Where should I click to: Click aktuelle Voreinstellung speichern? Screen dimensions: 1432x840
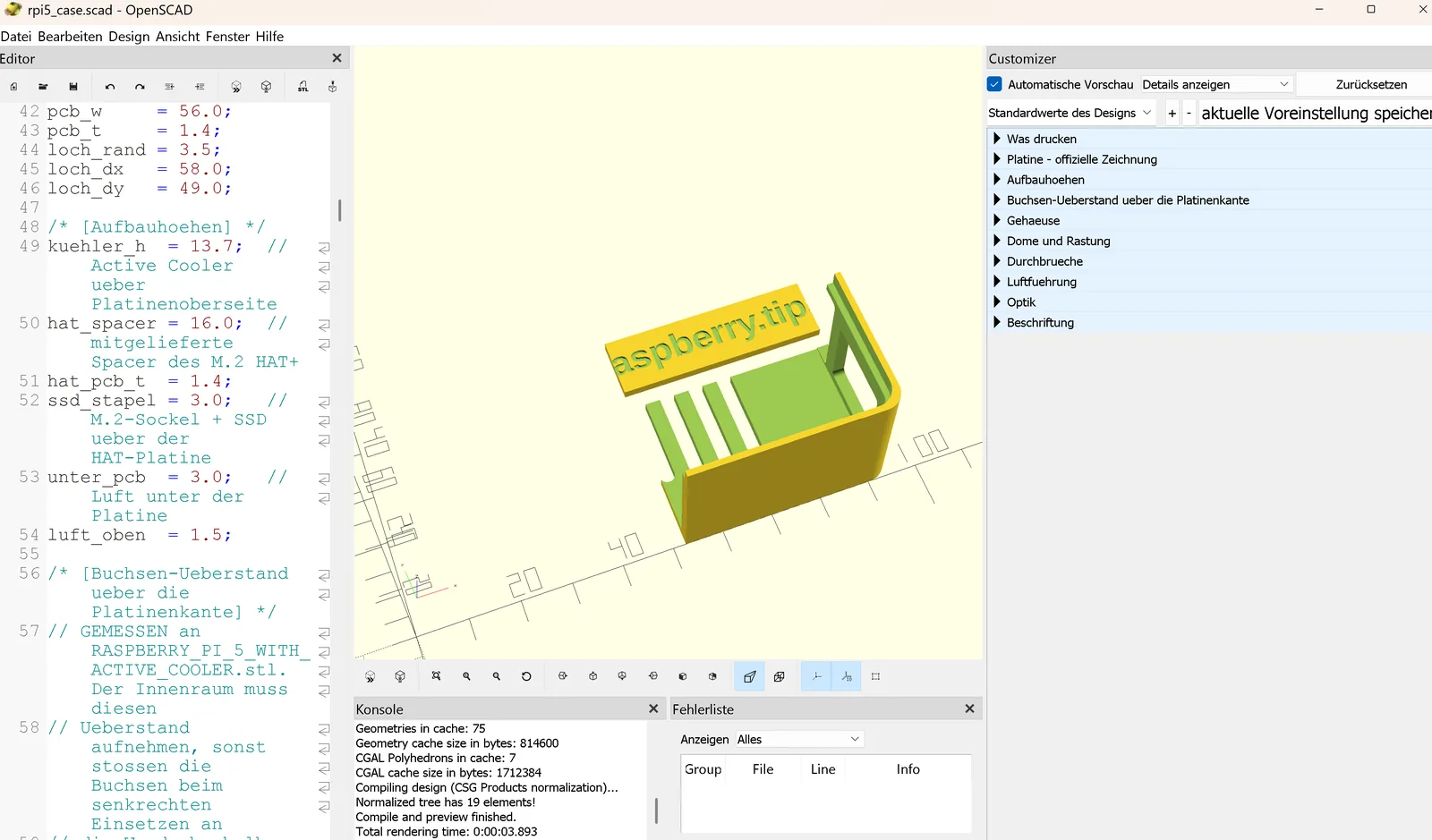coord(1316,114)
